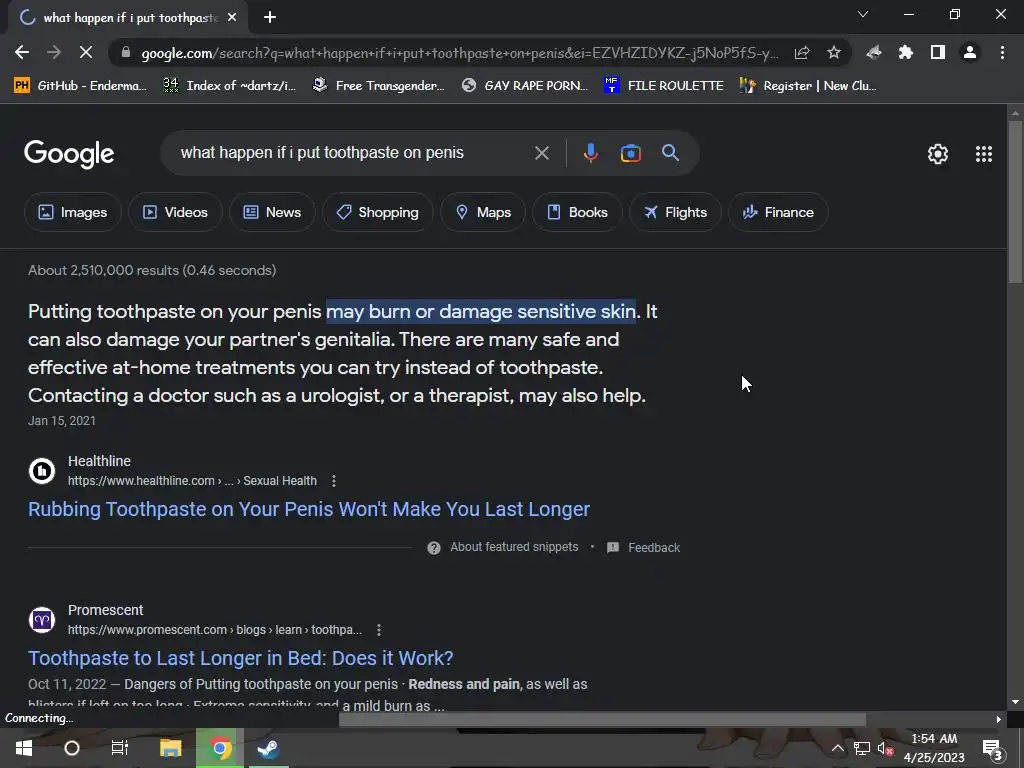Open Steam from the taskbar
Image resolution: width=1024 pixels, height=768 pixels.
pyautogui.click(x=268, y=748)
